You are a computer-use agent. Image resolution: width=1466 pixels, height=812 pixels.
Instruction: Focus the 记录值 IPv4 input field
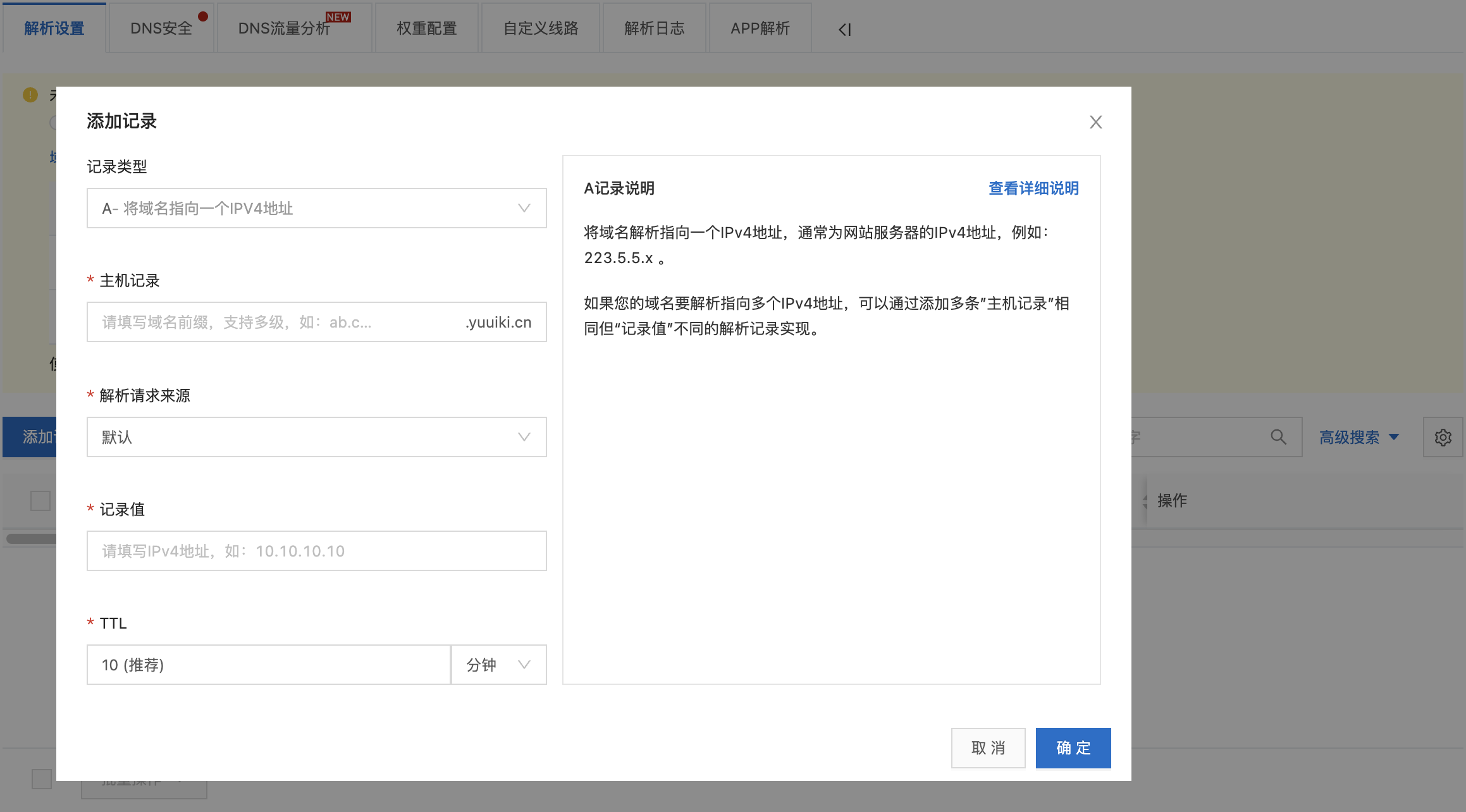316,551
